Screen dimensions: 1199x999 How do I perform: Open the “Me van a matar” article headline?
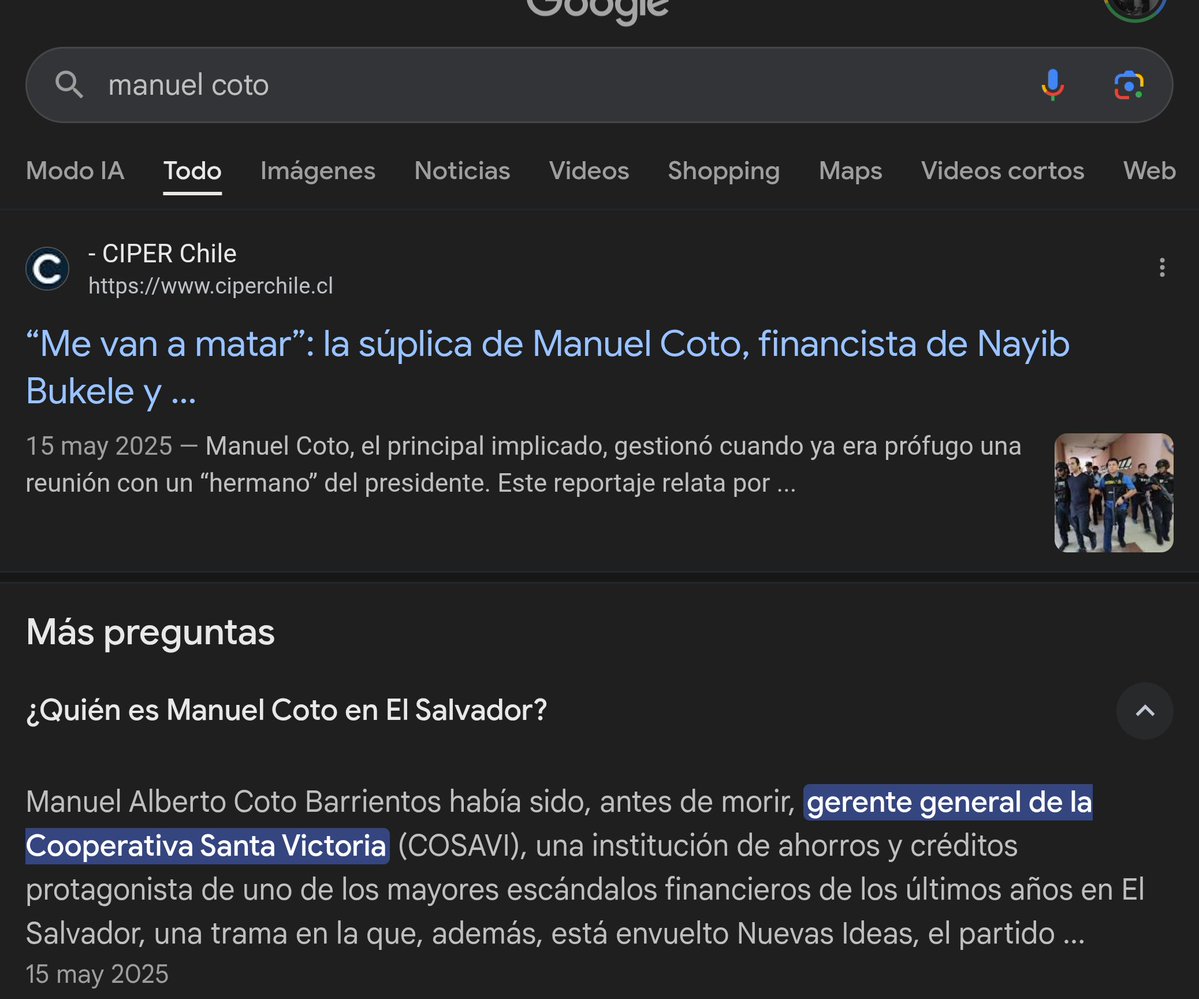547,367
